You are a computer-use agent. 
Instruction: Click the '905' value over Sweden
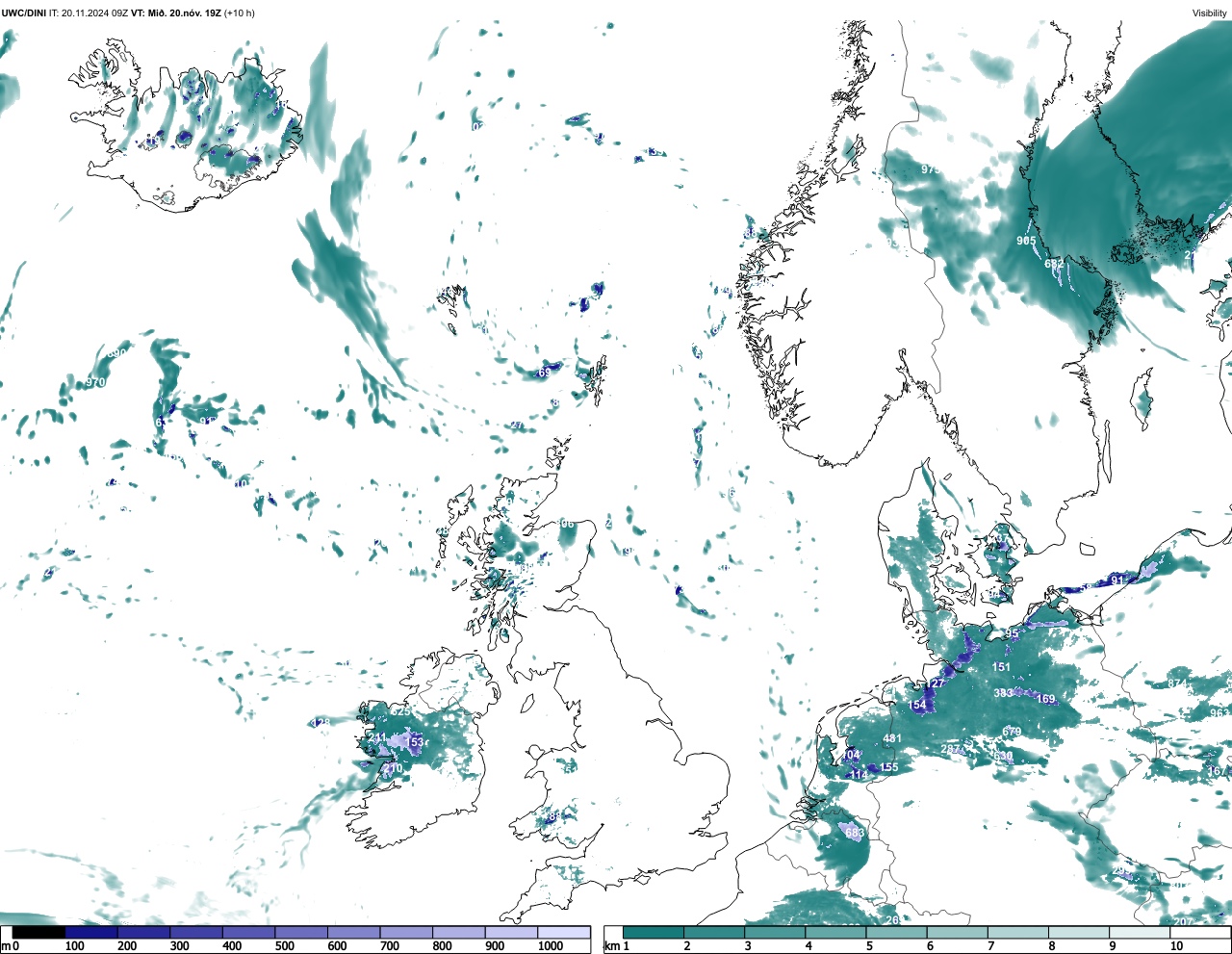(1026, 241)
